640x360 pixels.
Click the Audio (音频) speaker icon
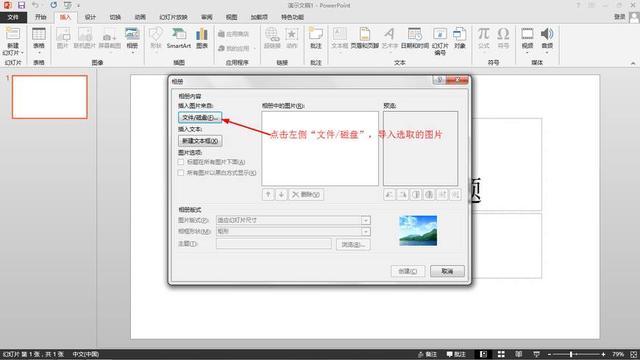547,39
